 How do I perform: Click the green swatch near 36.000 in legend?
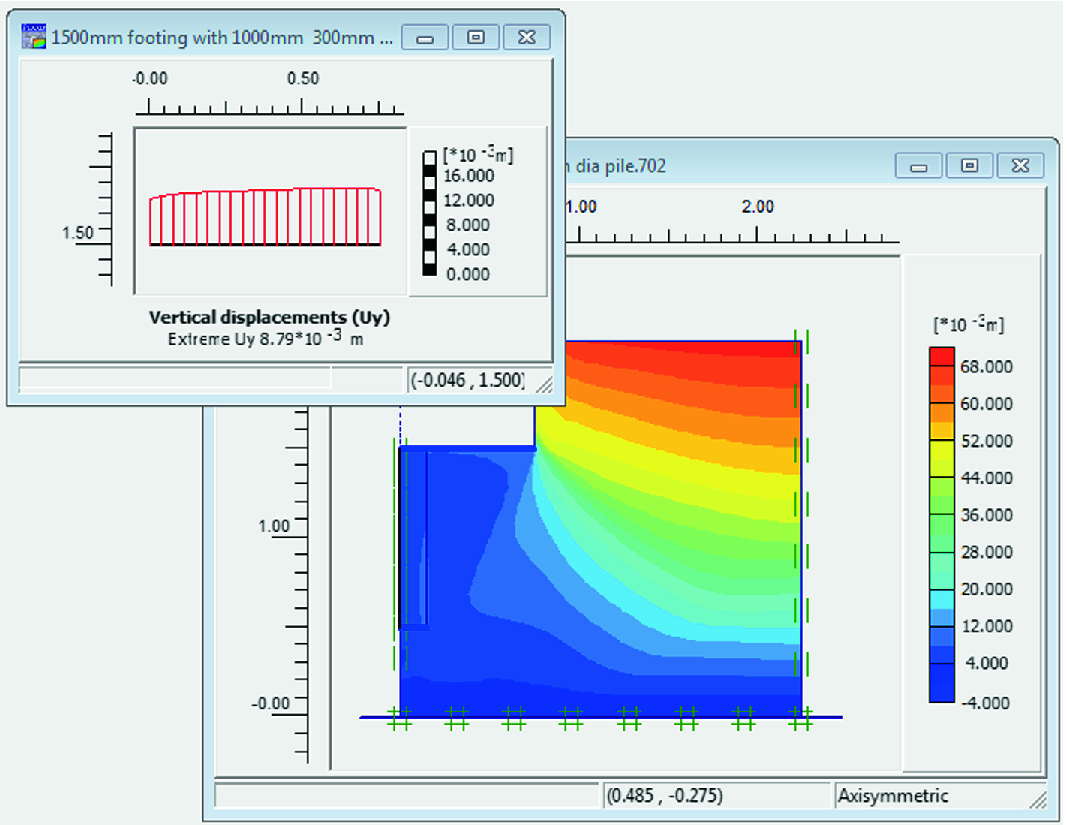click(942, 523)
